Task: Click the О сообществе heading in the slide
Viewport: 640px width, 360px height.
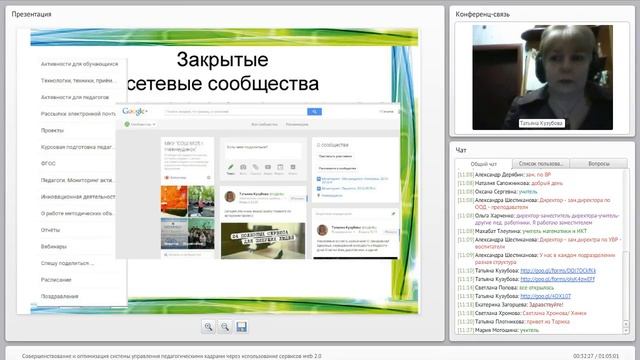Action: 333,145
